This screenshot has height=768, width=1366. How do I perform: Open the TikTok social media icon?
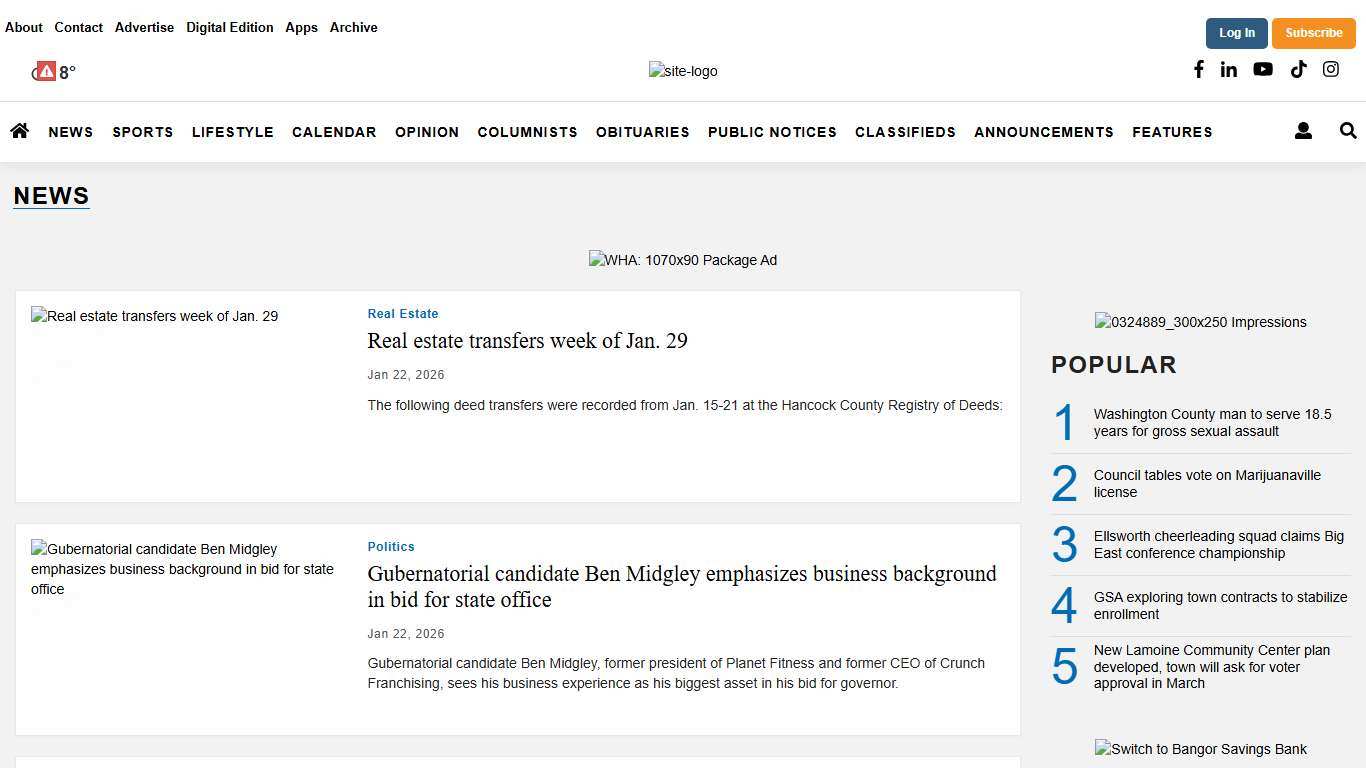1298,69
